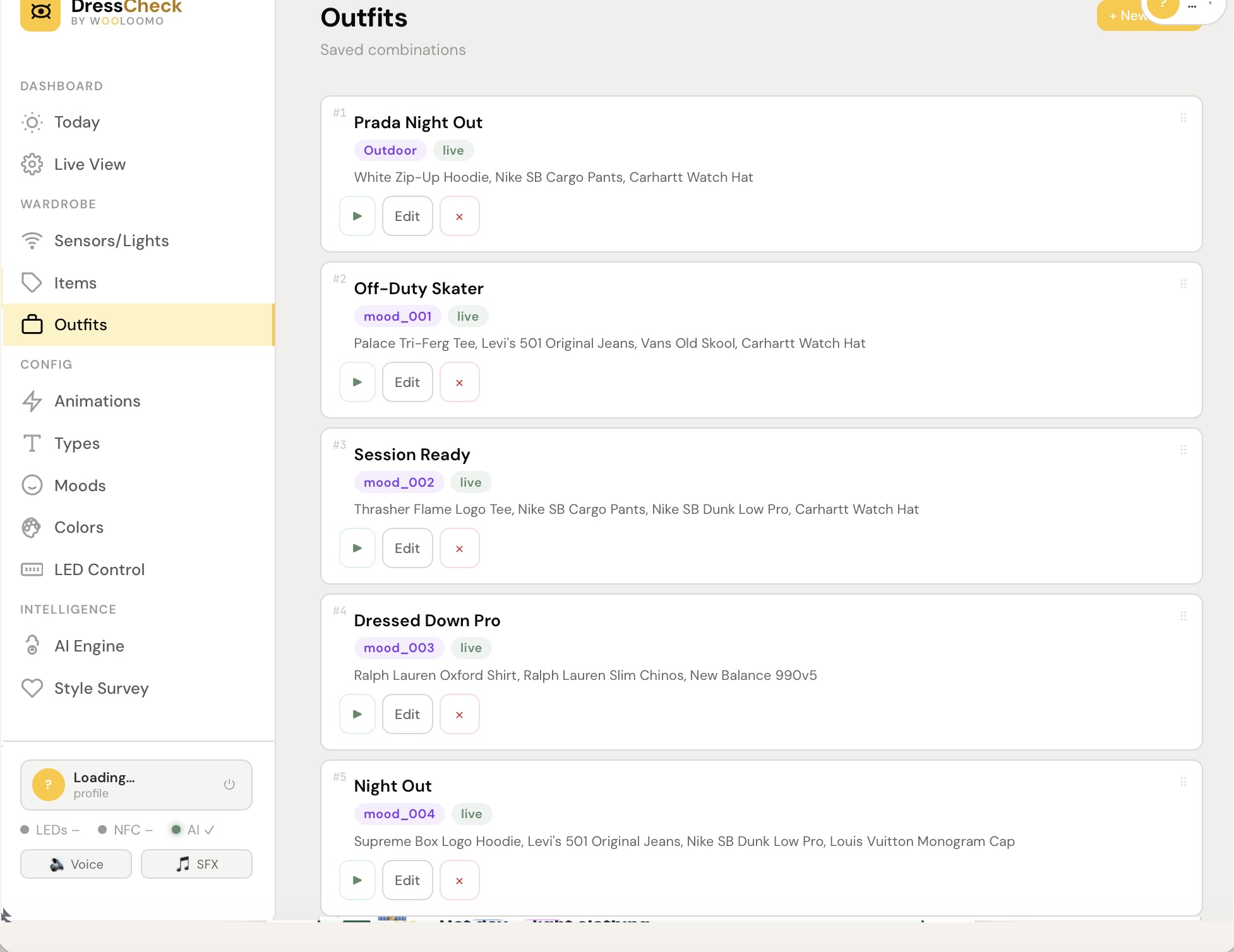Click the question mark avatar at top right
Screen dimensions: 1234x952
[x=1163, y=6]
